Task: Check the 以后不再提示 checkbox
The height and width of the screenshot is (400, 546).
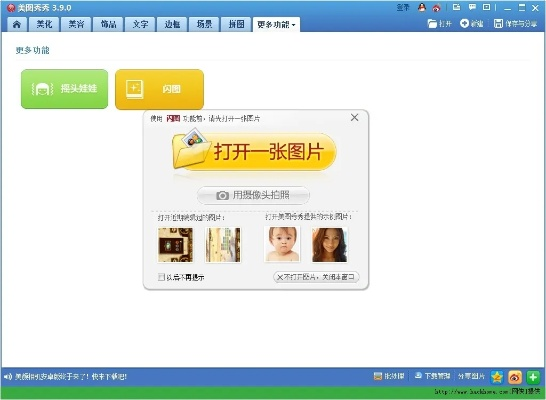Action: point(161,277)
